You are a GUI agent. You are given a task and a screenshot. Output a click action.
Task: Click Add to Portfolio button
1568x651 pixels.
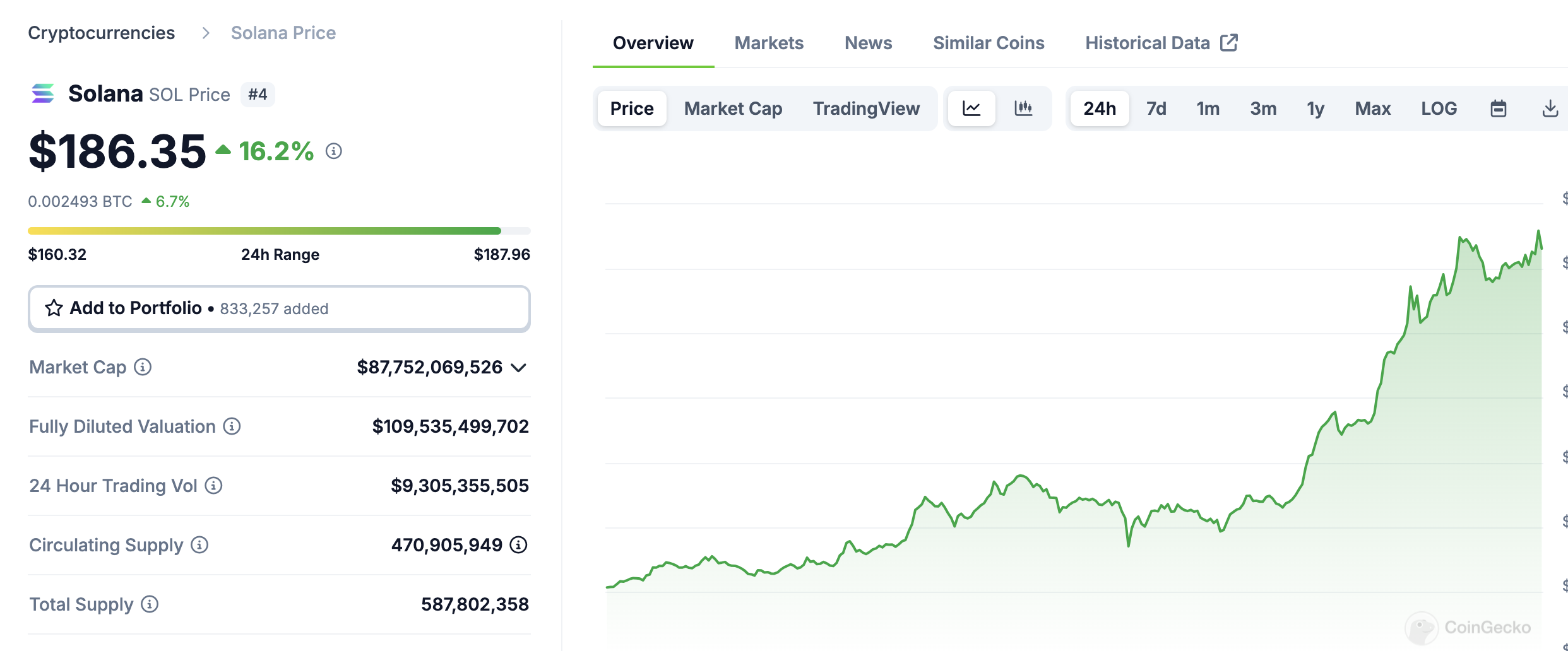click(279, 308)
